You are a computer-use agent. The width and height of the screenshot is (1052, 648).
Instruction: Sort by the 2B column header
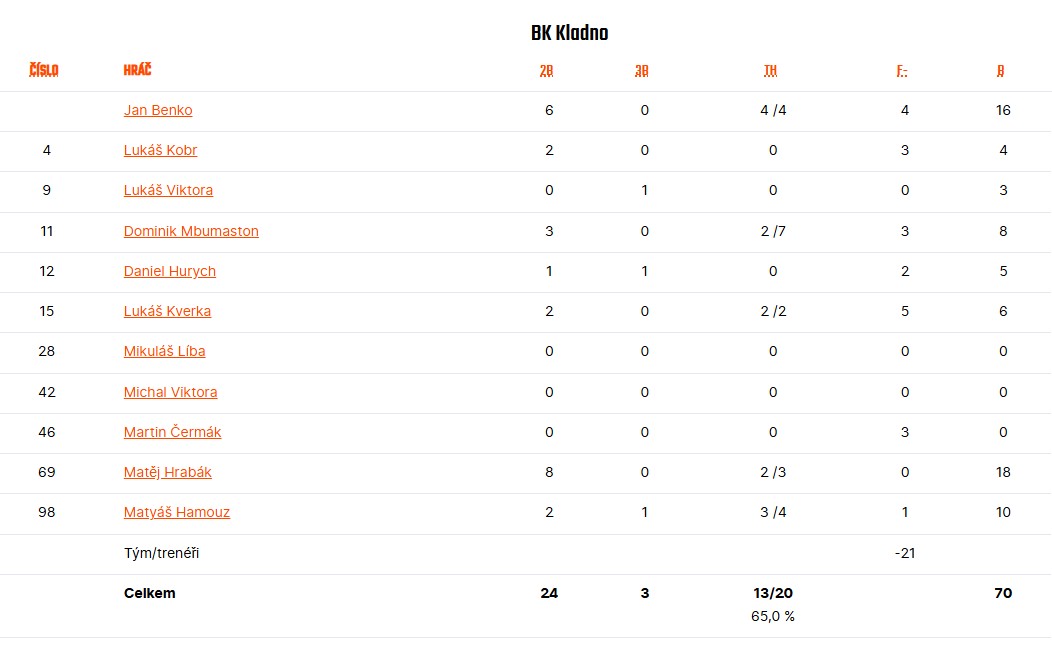[547, 71]
